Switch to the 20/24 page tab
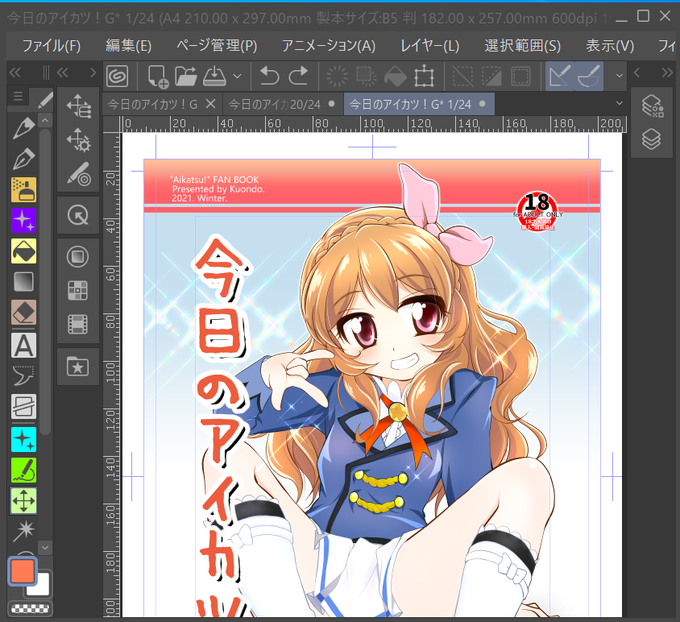Image resolution: width=680 pixels, height=622 pixels. pos(282,104)
